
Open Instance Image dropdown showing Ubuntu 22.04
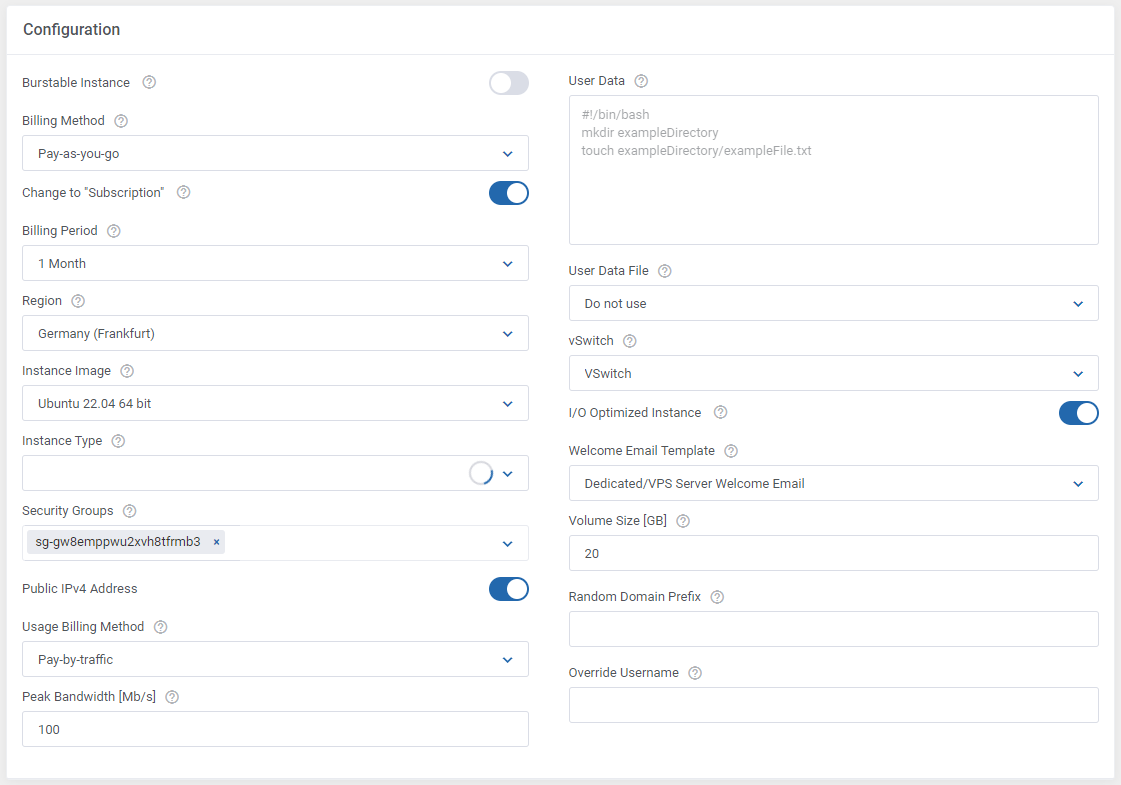tap(275, 404)
